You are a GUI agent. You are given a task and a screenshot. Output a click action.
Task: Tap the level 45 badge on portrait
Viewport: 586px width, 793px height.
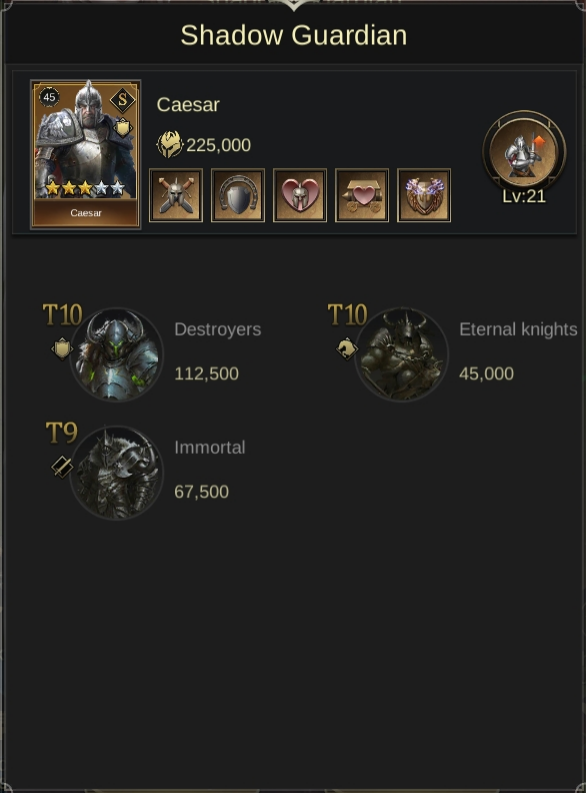pyautogui.click(x=49, y=97)
